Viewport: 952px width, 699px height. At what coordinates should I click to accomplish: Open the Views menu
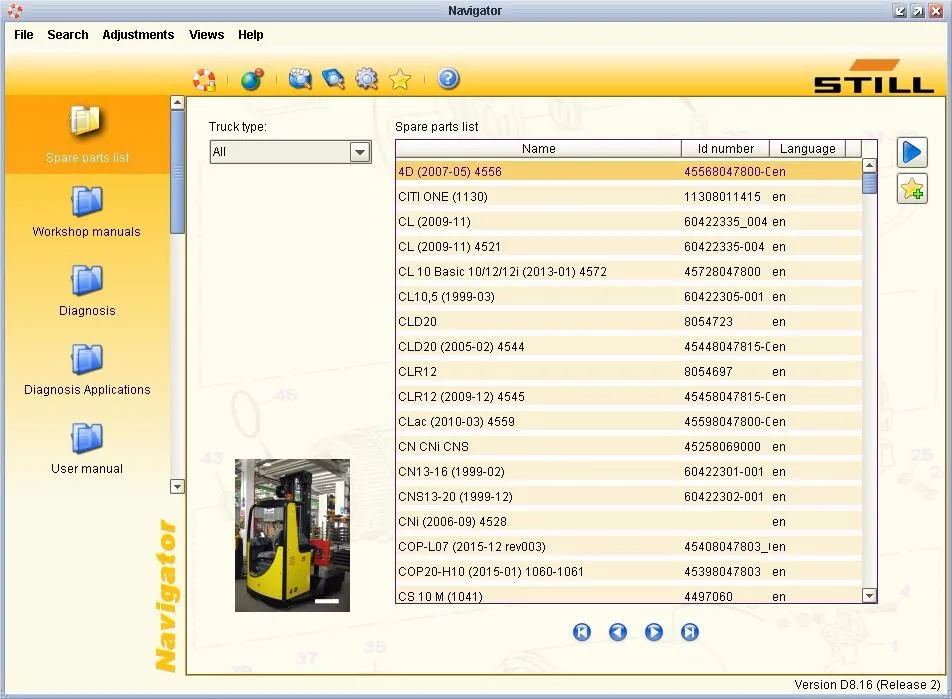click(x=206, y=35)
